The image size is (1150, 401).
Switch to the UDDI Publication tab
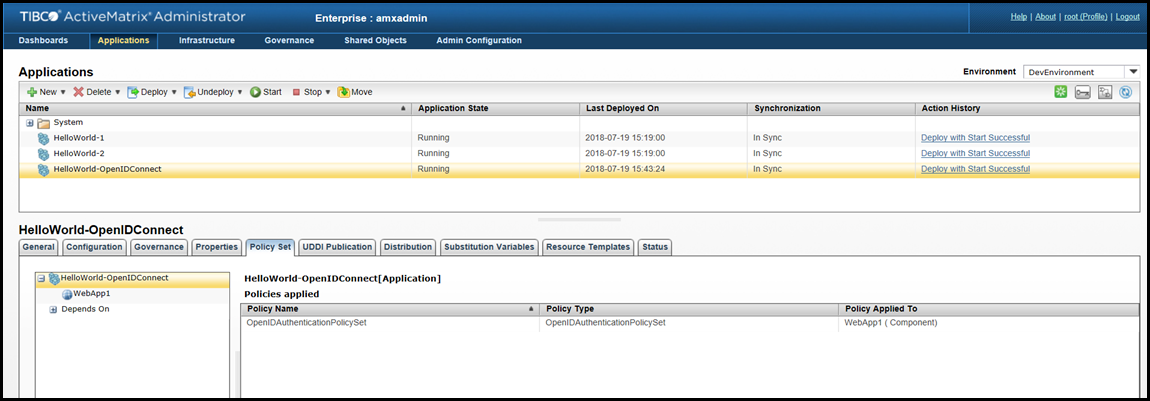point(337,247)
